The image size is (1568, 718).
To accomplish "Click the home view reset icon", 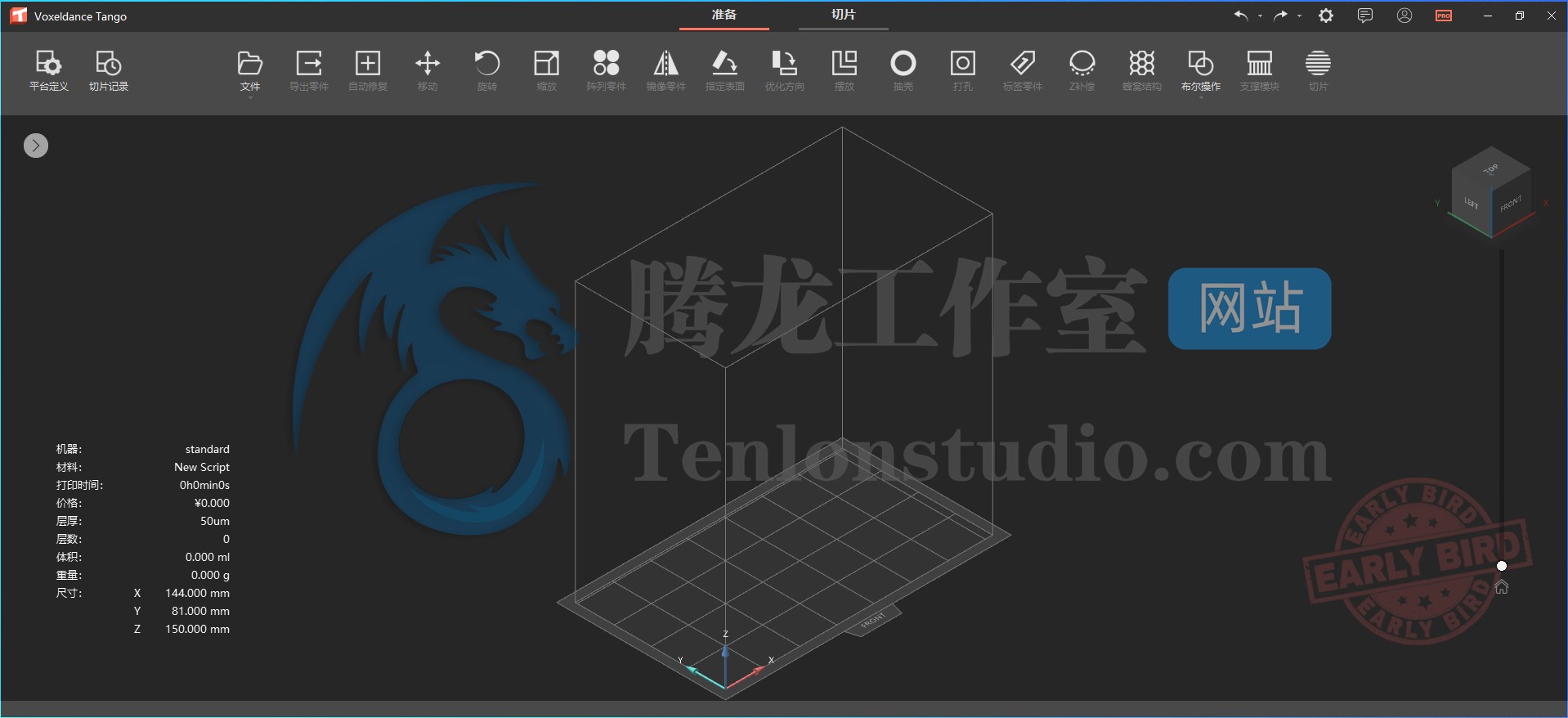I will 1502,587.
